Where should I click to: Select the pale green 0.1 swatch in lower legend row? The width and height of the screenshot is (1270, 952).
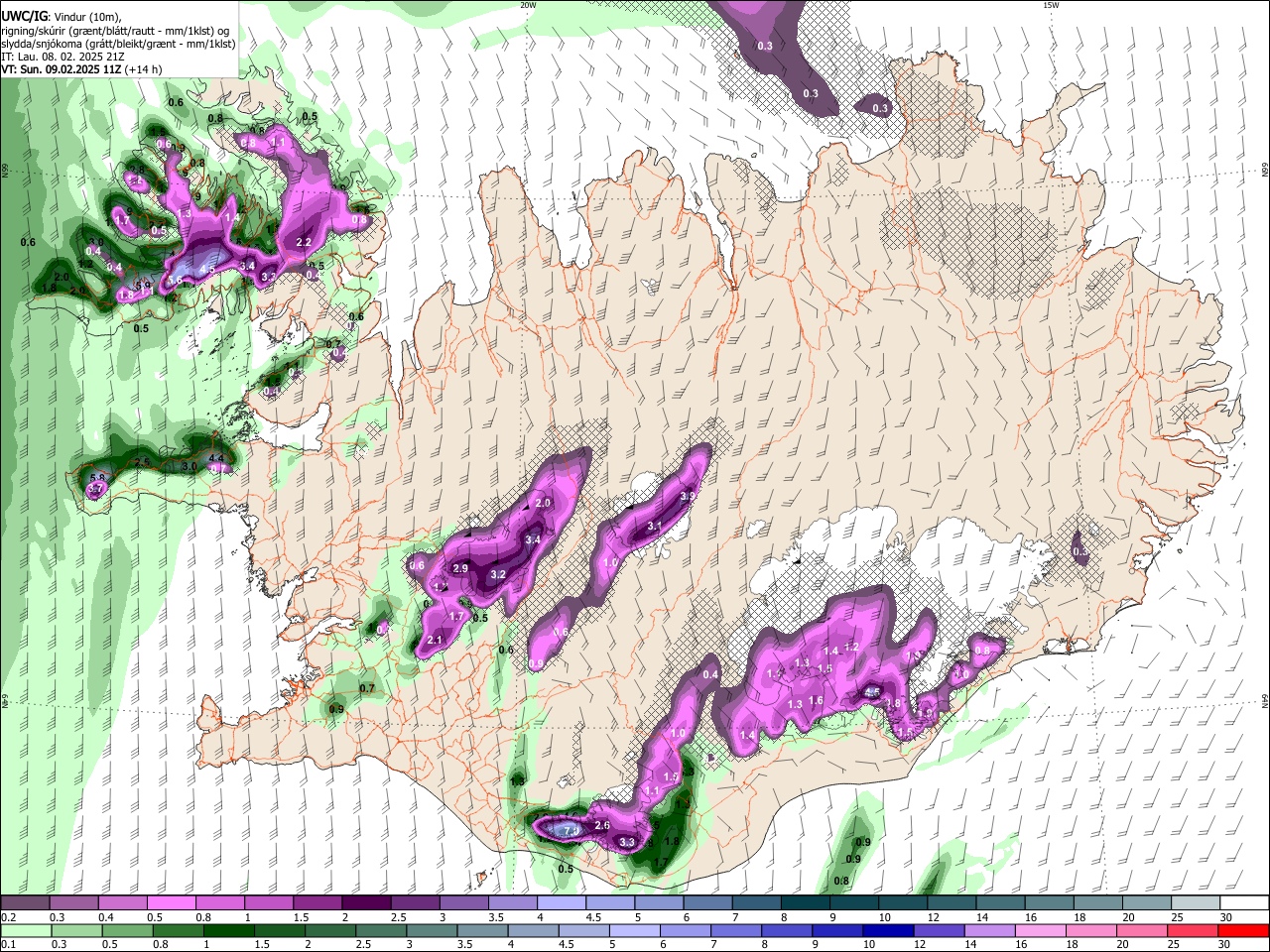pyautogui.click(x=25, y=930)
